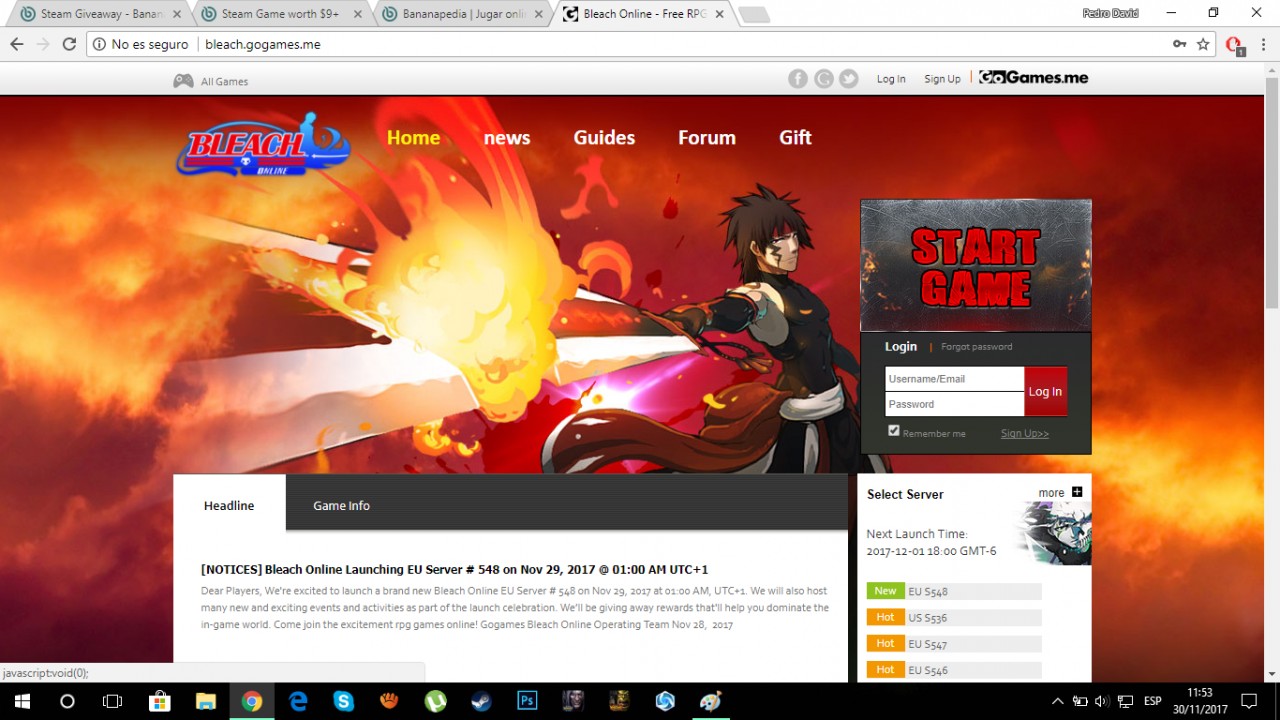Image resolution: width=1280 pixels, height=720 pixels.
Task: Launch Microsoft Store from the taskbar
Action: point(159,701)
